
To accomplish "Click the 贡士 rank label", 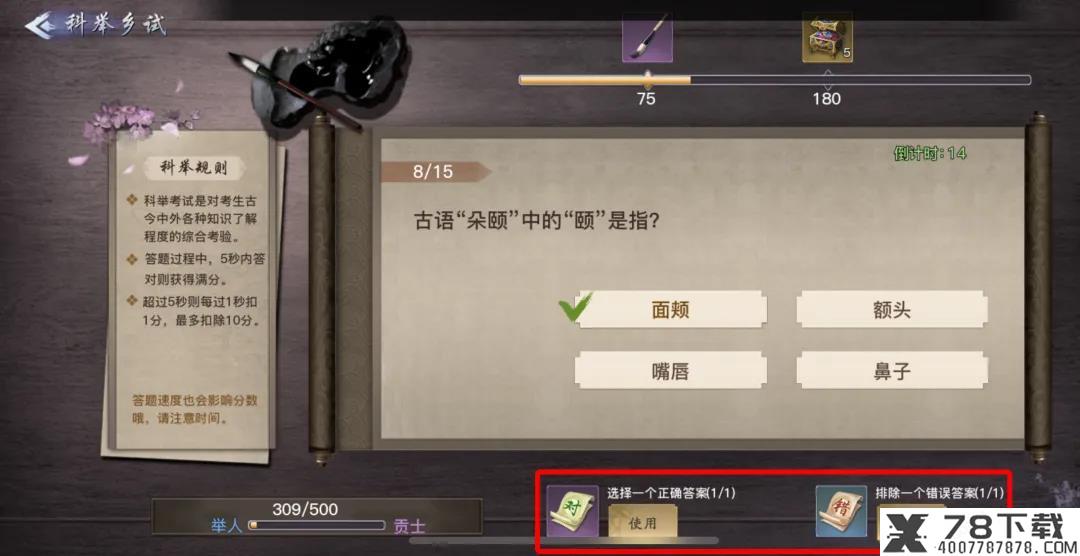I will 409,527.
